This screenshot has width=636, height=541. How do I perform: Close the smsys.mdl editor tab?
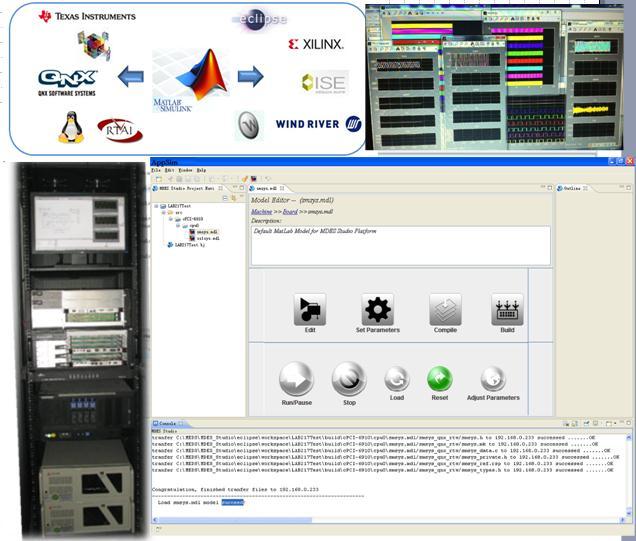(x=281, y=188)
